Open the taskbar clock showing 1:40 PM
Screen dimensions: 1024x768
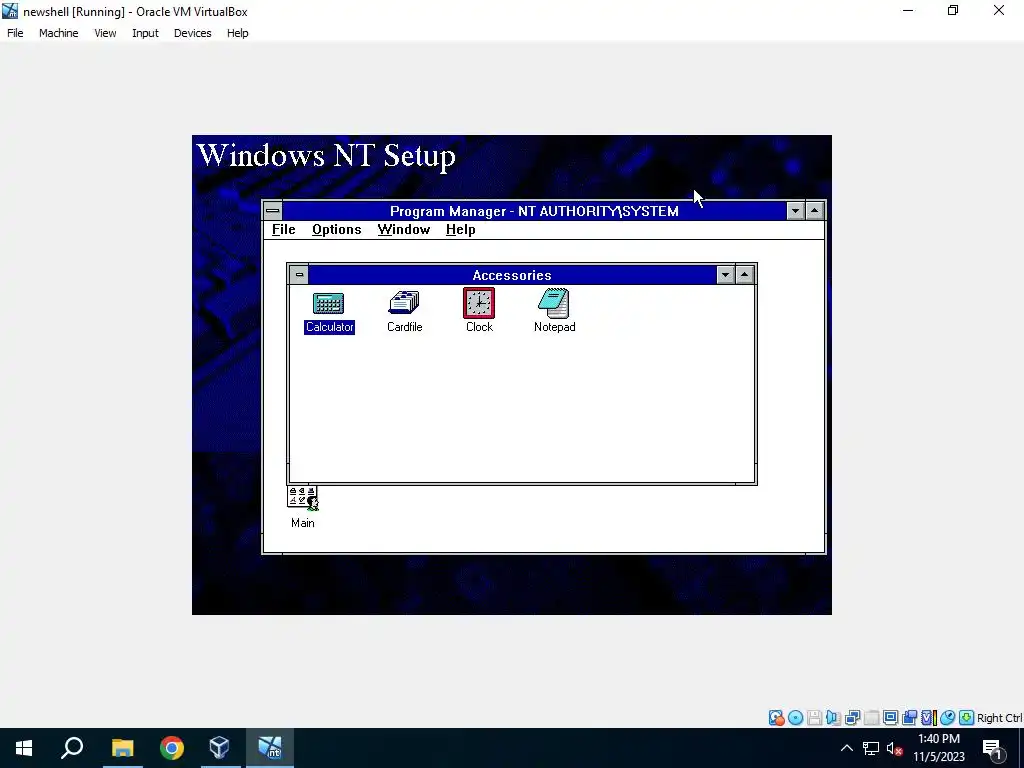pos(938,748)
